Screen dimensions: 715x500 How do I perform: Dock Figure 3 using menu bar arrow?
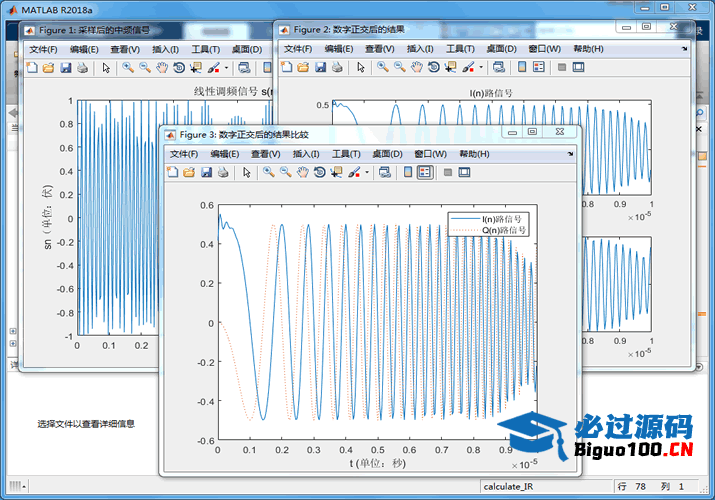pyautogui.click(x=570, y=154)
